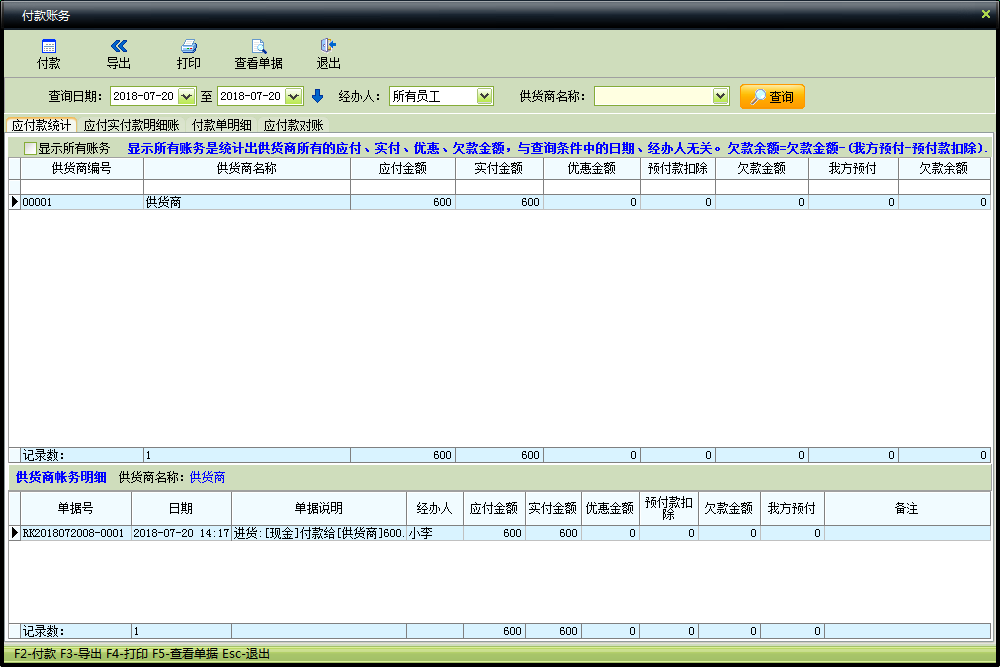The image size is (1000, 667).
Task: Select supplier row 00001 in the table
Action: (80, 202)
